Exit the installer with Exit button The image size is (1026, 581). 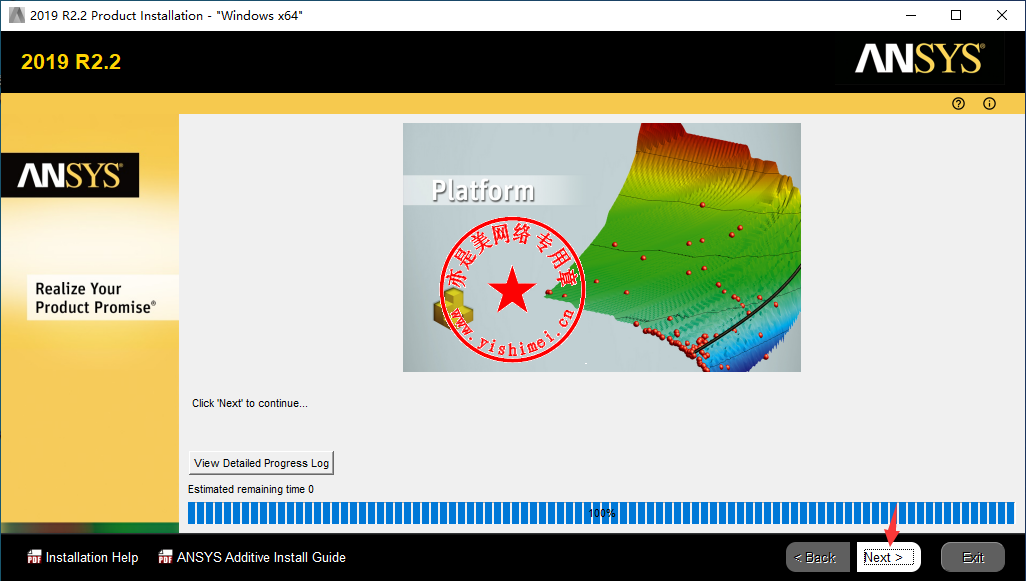coord(973,557)
